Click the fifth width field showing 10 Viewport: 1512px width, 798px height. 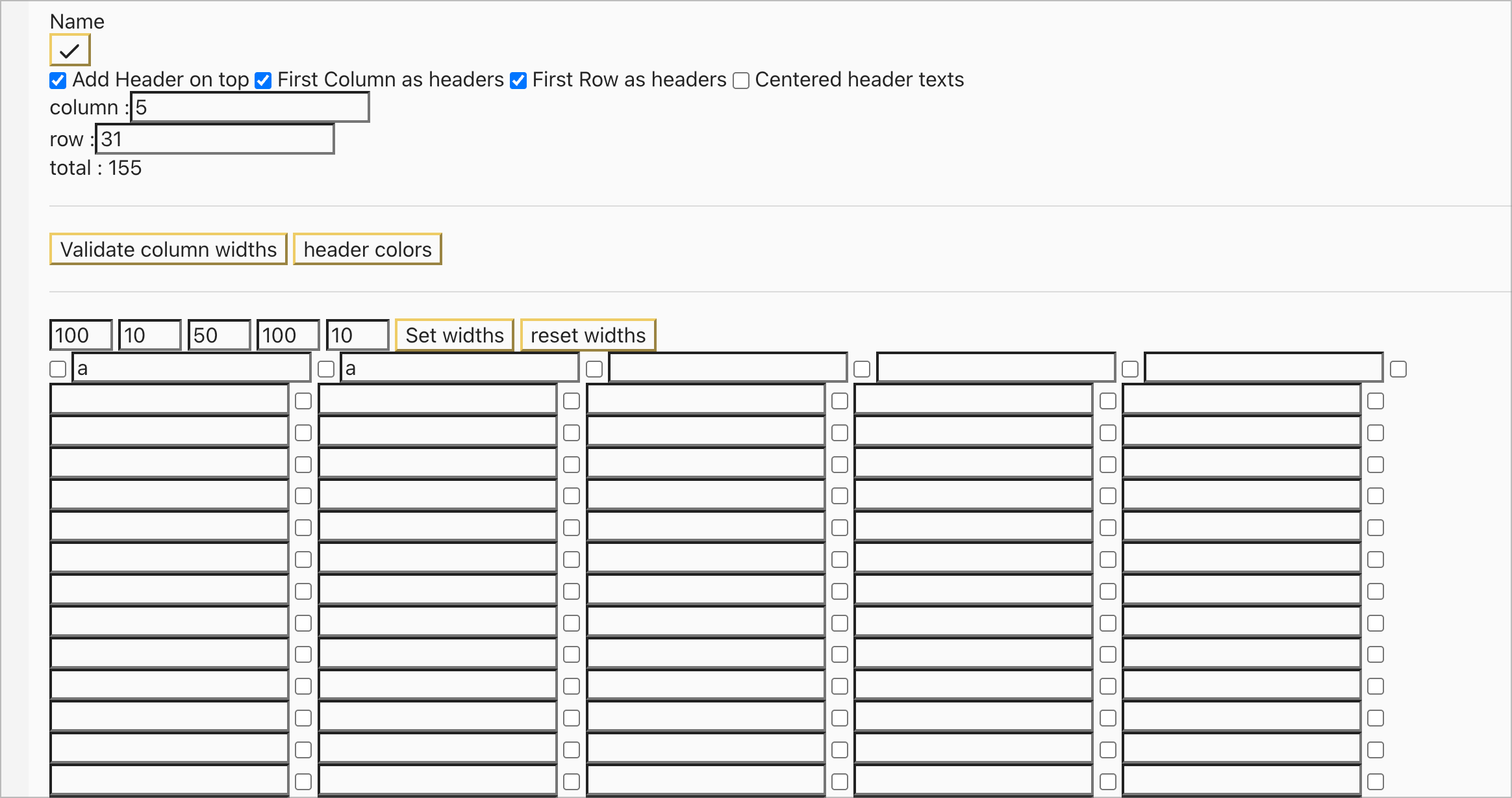tap(357, 335)
